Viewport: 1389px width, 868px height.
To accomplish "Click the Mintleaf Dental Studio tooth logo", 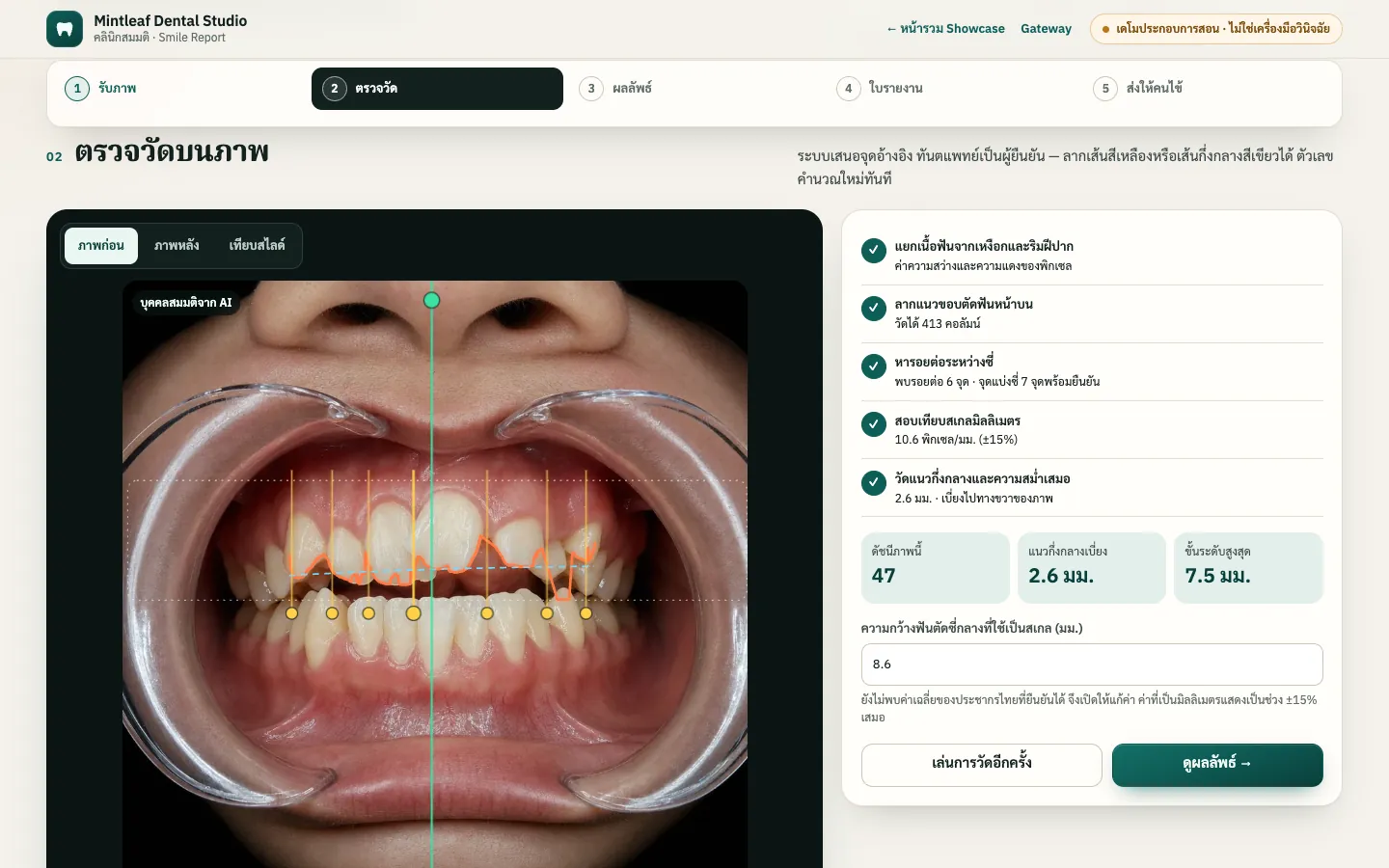I will click(x=65, y=29).
